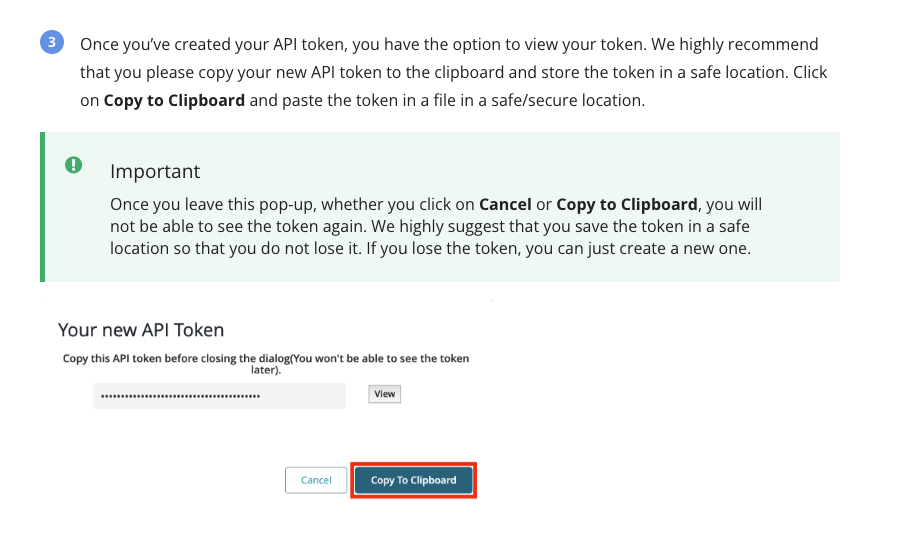Screen dimensions: 909x535
Task: Click the blue step 3 number badge
Action: click(x=52, y=42)
